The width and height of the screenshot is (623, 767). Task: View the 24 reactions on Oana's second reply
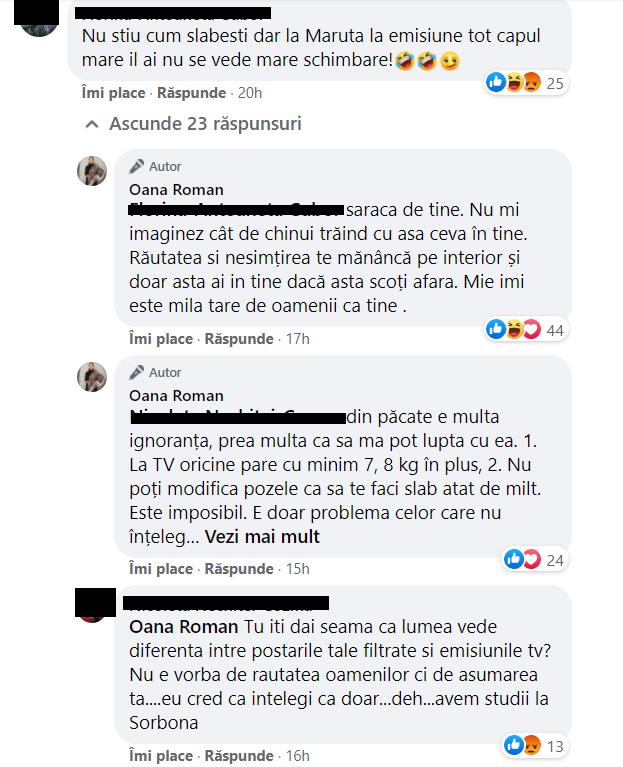coord(535,560)
